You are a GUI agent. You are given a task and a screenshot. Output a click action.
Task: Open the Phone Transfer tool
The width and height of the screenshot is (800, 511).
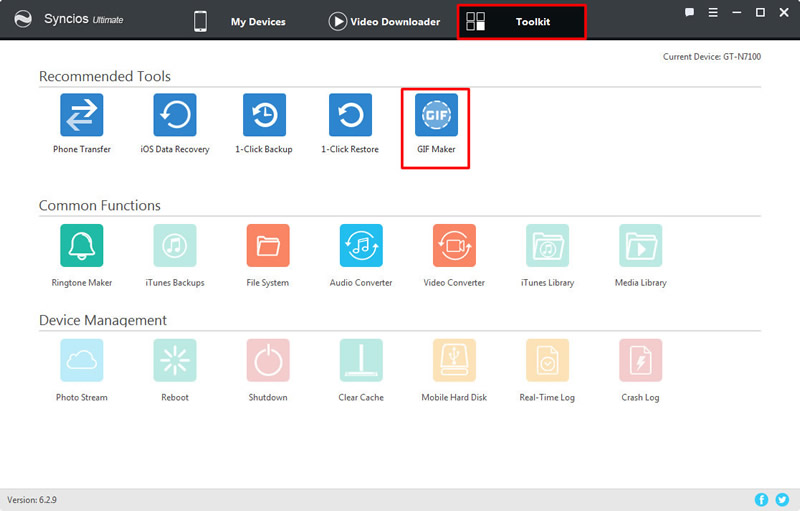tap(82, 115)
